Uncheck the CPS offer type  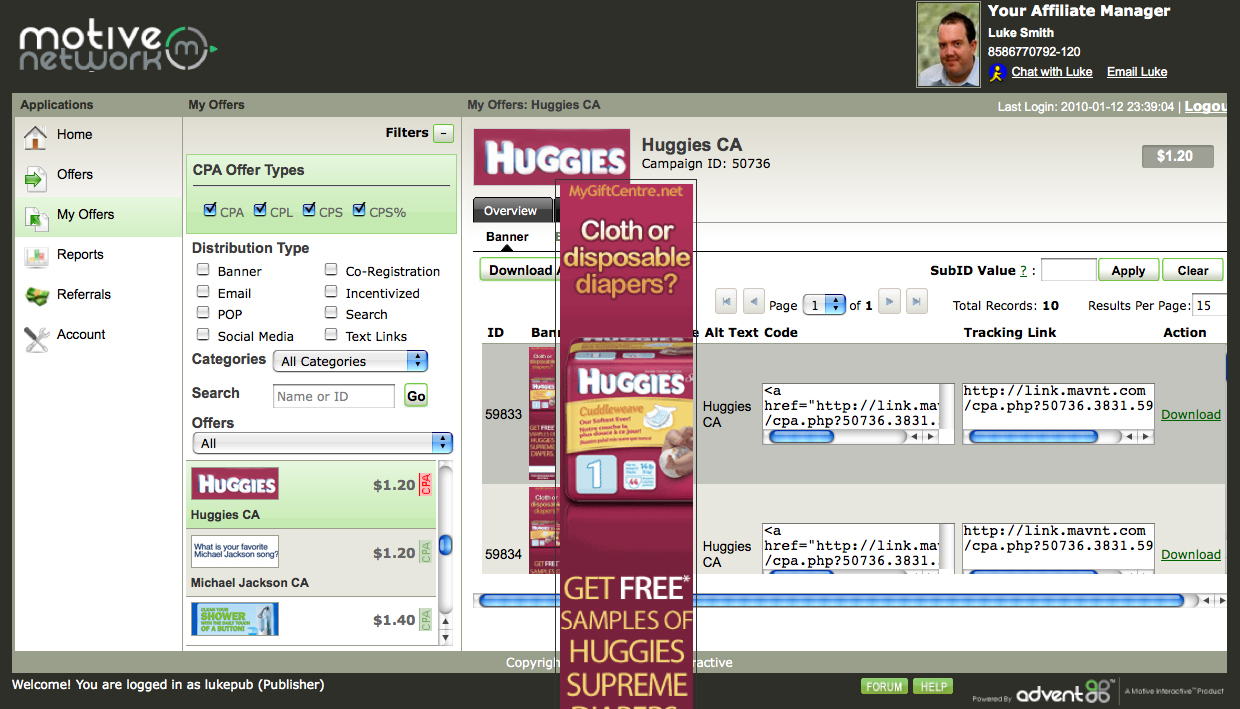pyautogui.click(x=309, y=210)
